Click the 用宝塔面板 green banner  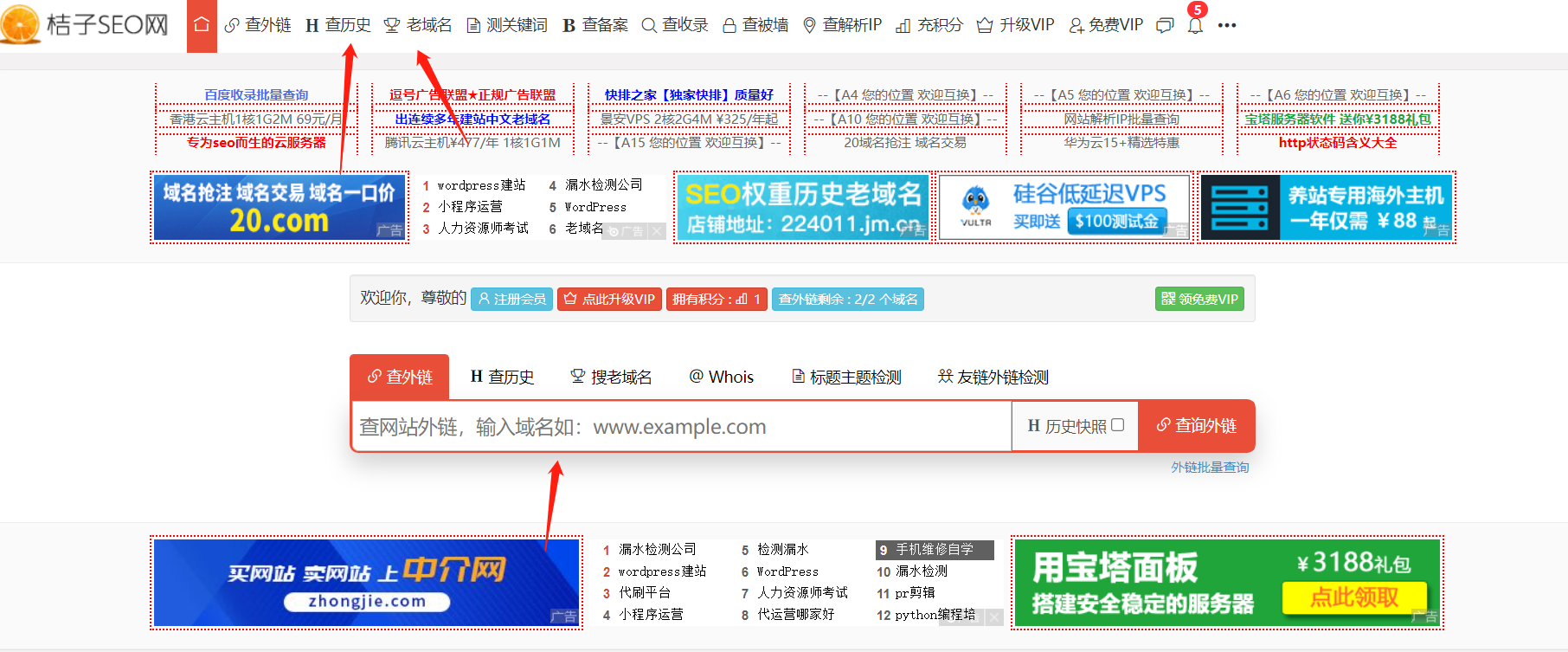pos(1227,583)
